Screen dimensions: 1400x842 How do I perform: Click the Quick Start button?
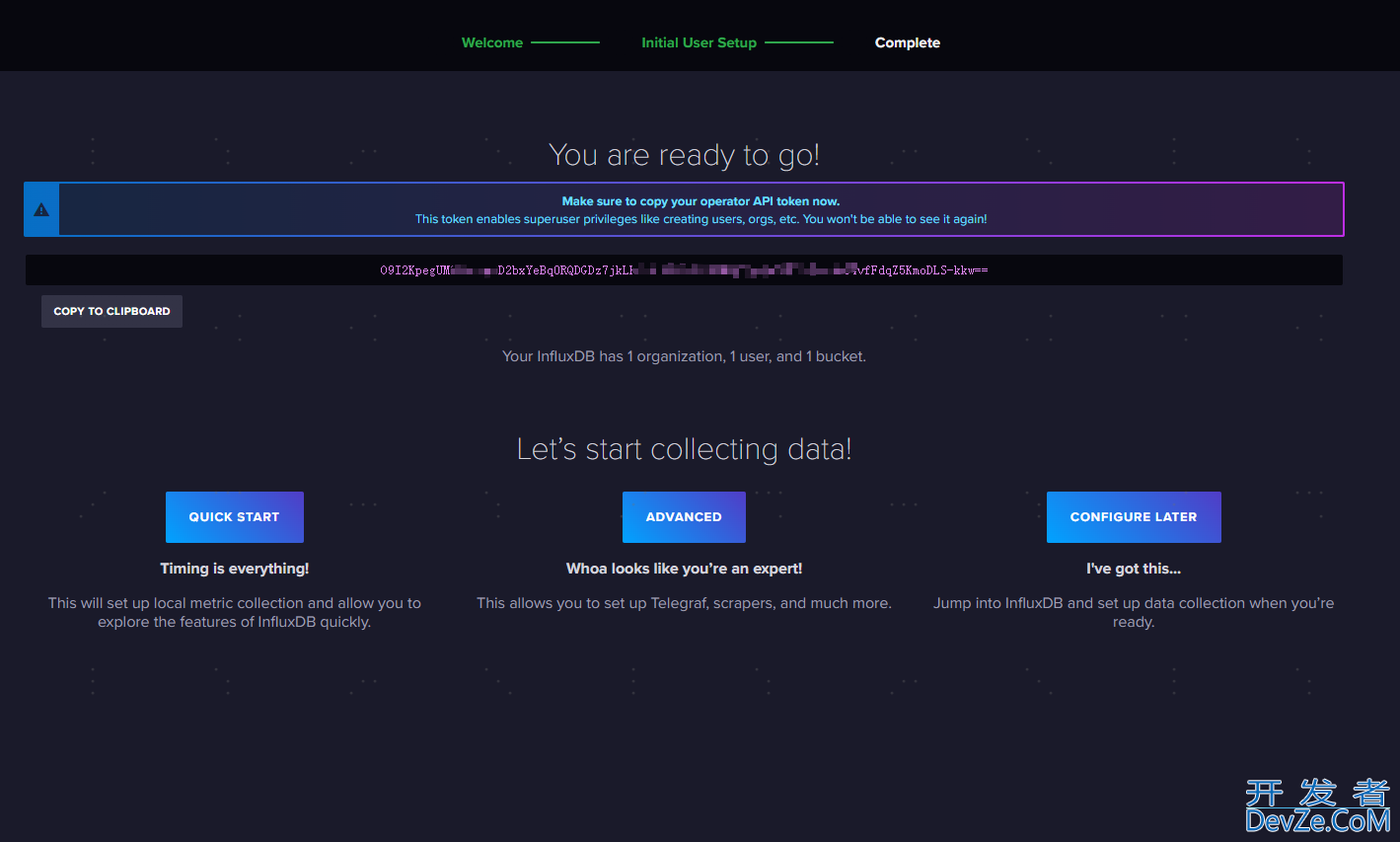[234, 517]
